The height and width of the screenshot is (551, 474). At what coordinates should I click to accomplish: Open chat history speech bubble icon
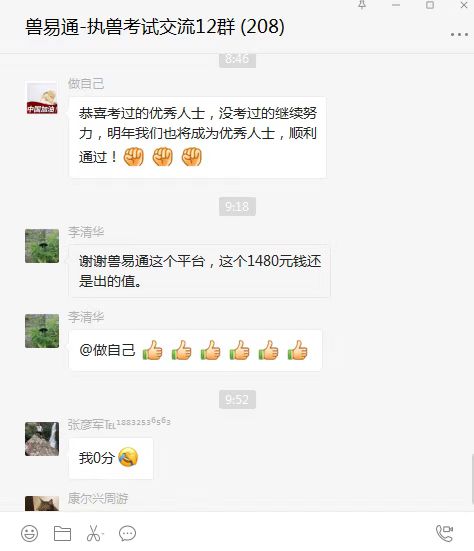click(x=127, y=533)
